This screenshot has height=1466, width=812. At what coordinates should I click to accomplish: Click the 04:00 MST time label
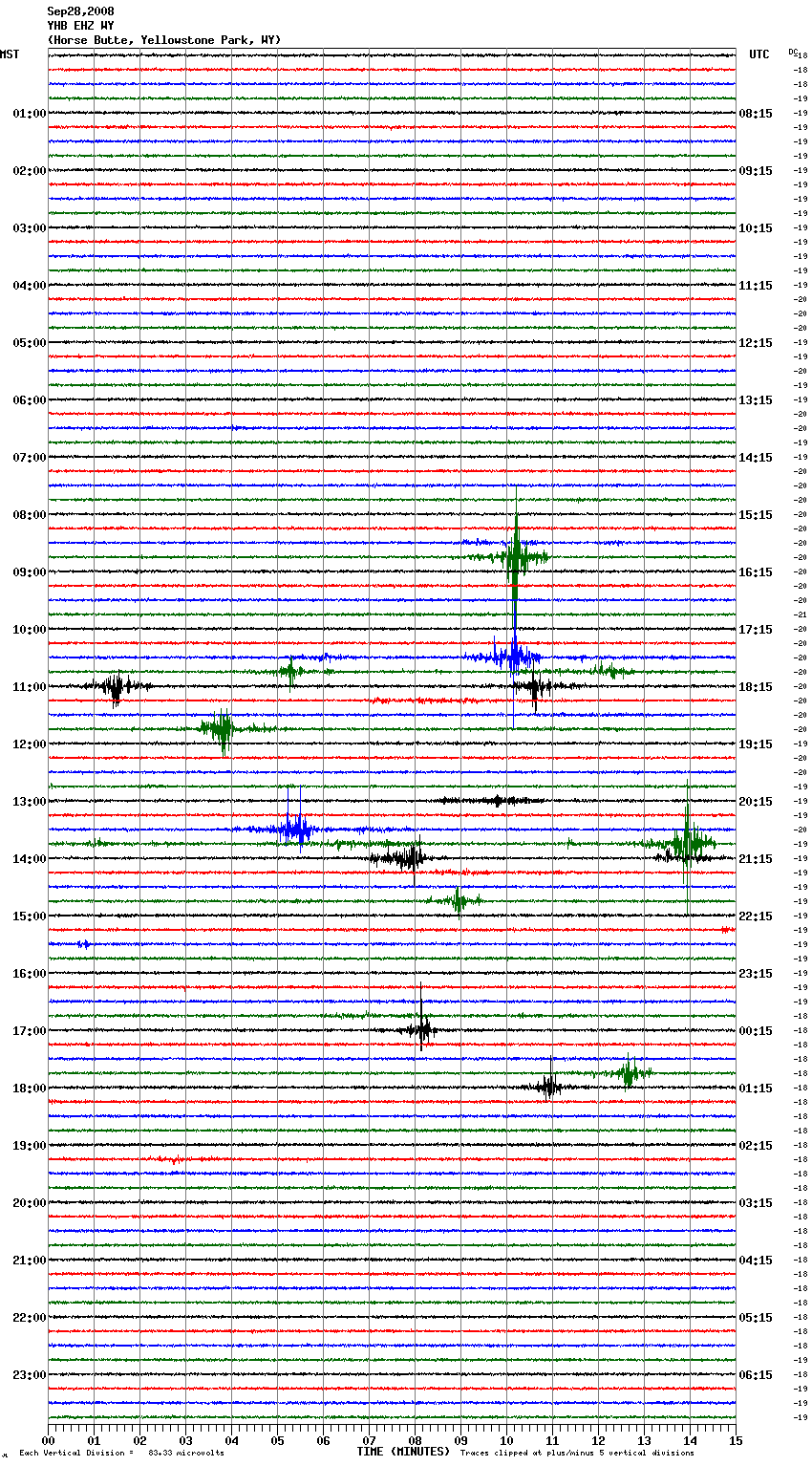coord(29,286)
